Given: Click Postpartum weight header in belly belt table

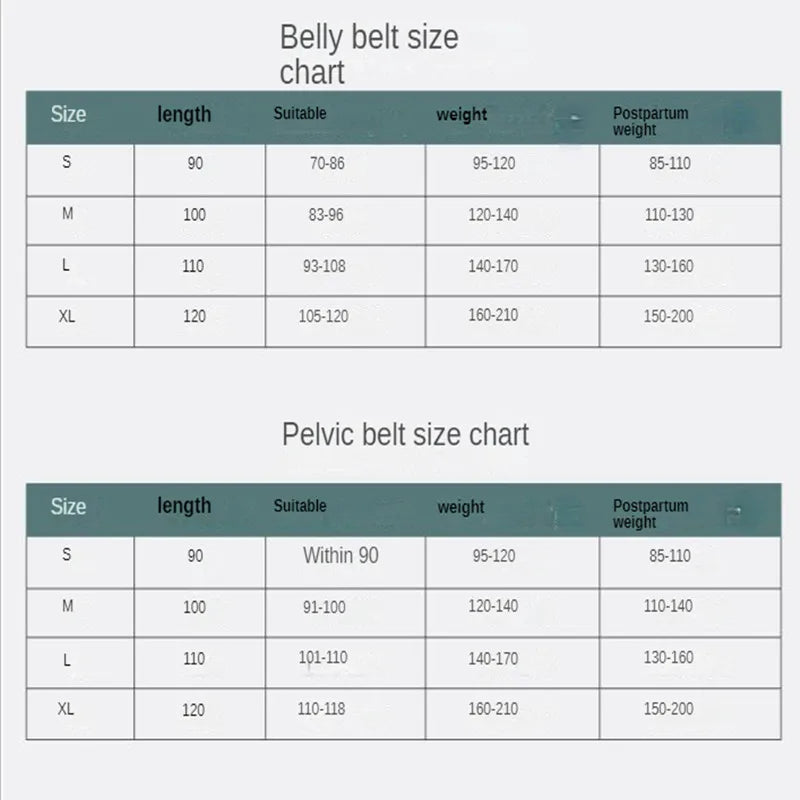Looking at the screenshot, I should (x=651, y=121).
